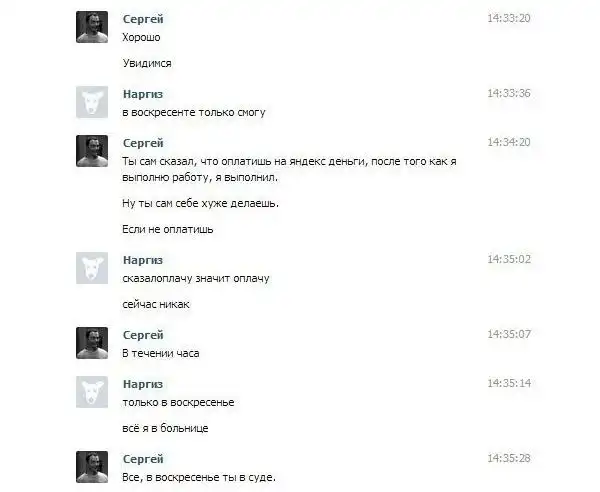Open the Сергей name link above 'Хорошо'

tap(143, 19)
